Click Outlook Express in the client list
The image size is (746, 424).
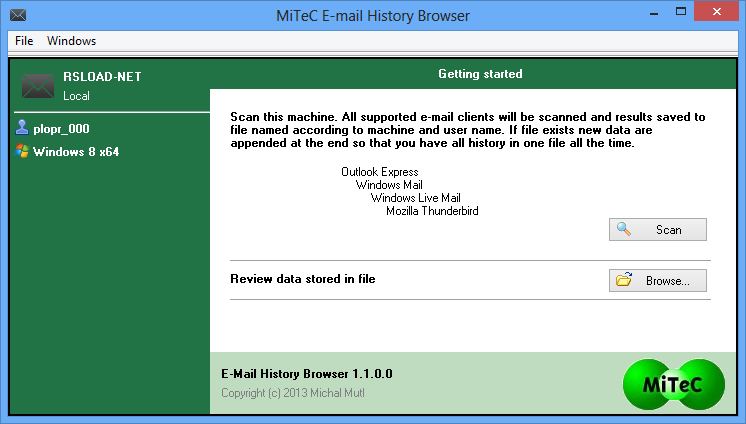coord(380,172)
